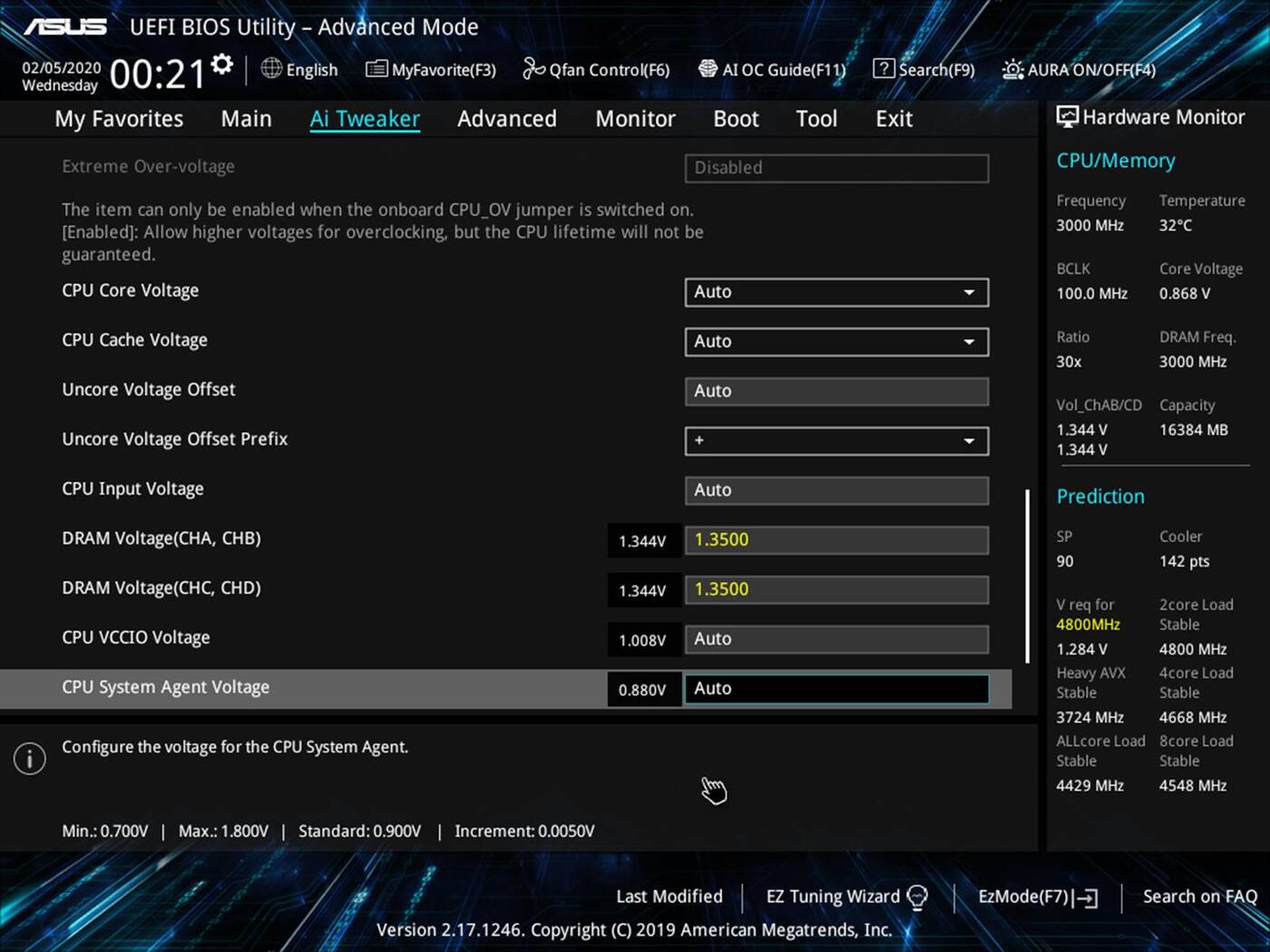Expand the Uncore Voltage Offset Prefix list
Viewport: 1270px width, 952px height.
[x=971, y=442]
